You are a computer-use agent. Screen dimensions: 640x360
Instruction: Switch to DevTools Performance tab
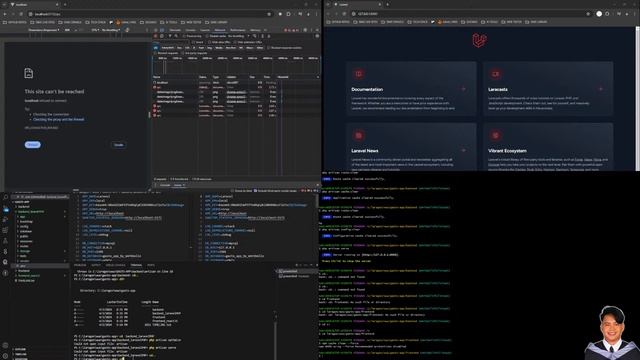(x=238, y=30)
